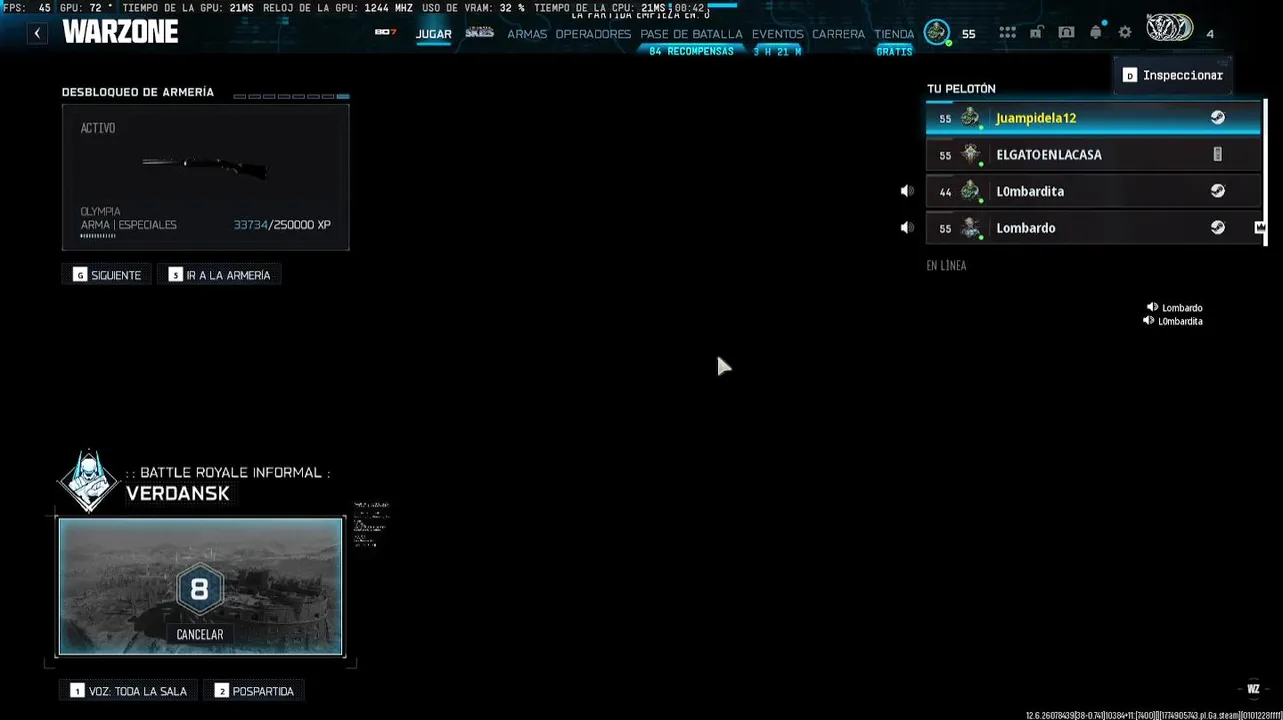Click the speaker icon beside Lombardo voice label

tap(1152, 308)
